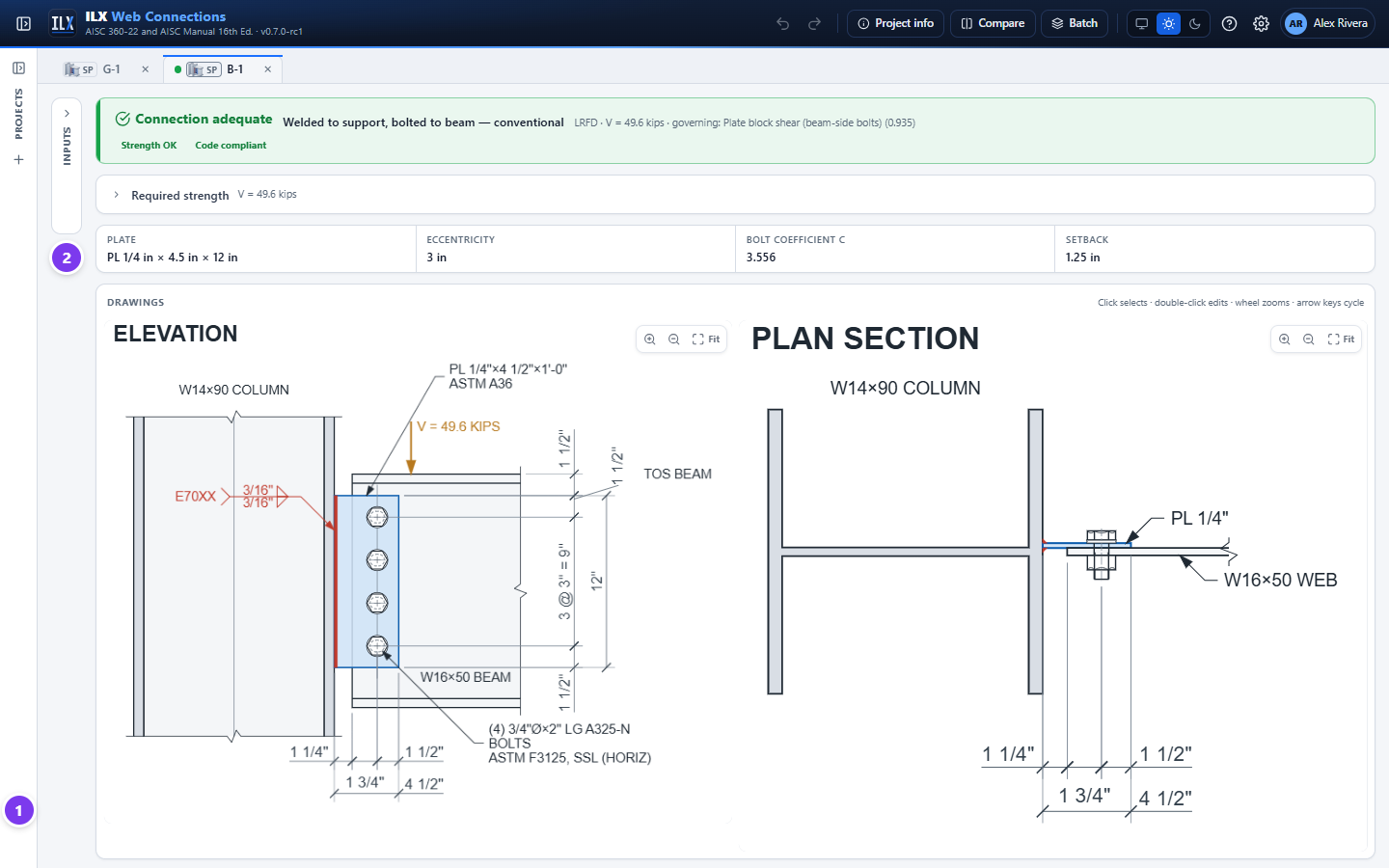Open the Batch tool

(x=1075, y=23)
